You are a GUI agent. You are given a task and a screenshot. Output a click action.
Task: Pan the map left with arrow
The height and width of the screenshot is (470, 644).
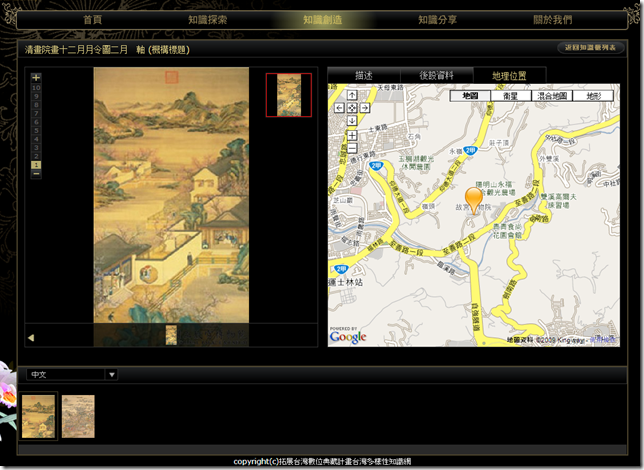pyautogui.click(x=339, y=108)
